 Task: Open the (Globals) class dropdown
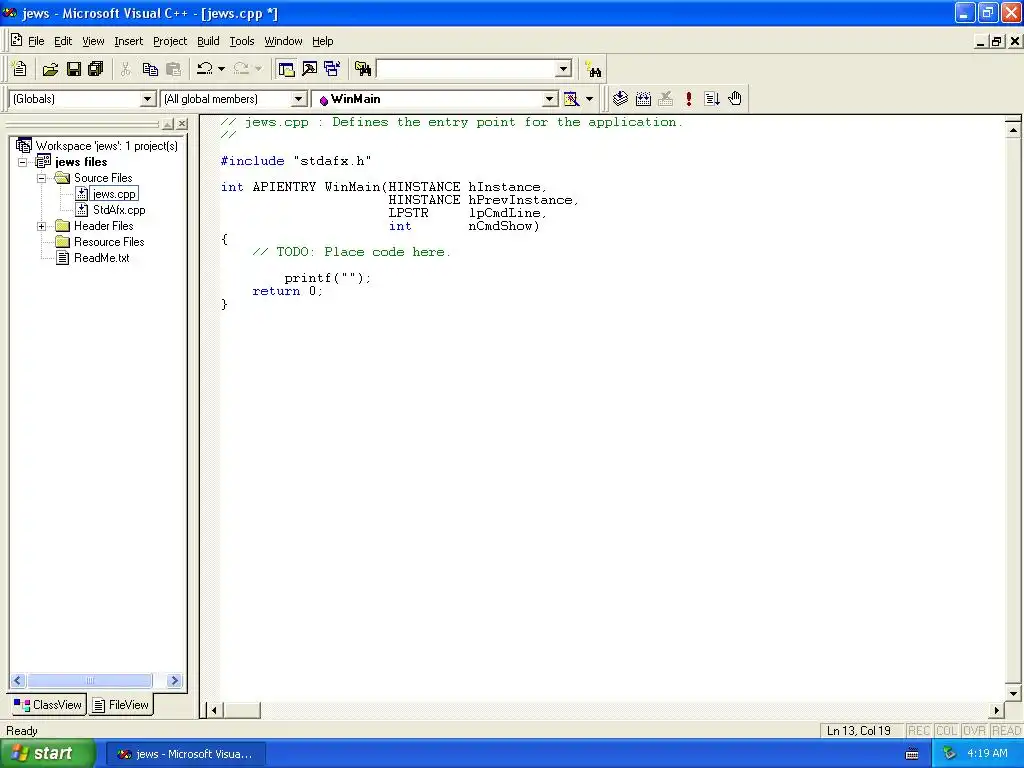tap(148, 99)
